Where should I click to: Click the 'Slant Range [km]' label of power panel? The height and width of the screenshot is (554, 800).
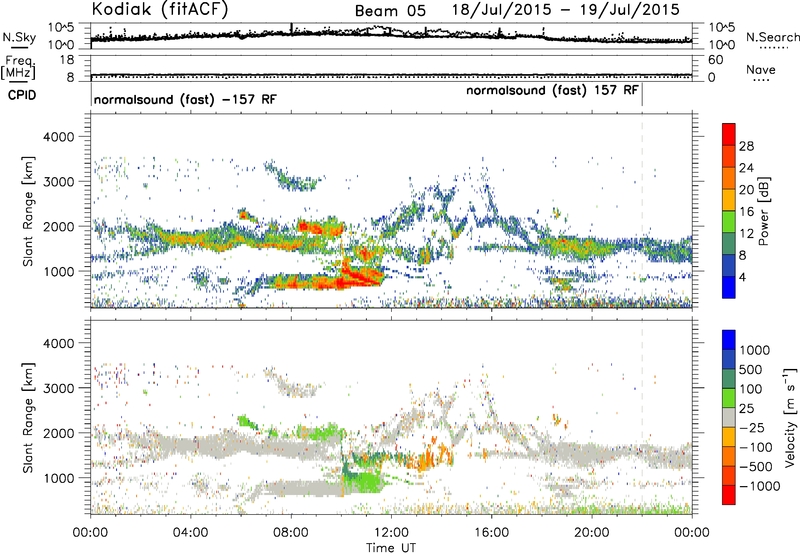(28, 211)
